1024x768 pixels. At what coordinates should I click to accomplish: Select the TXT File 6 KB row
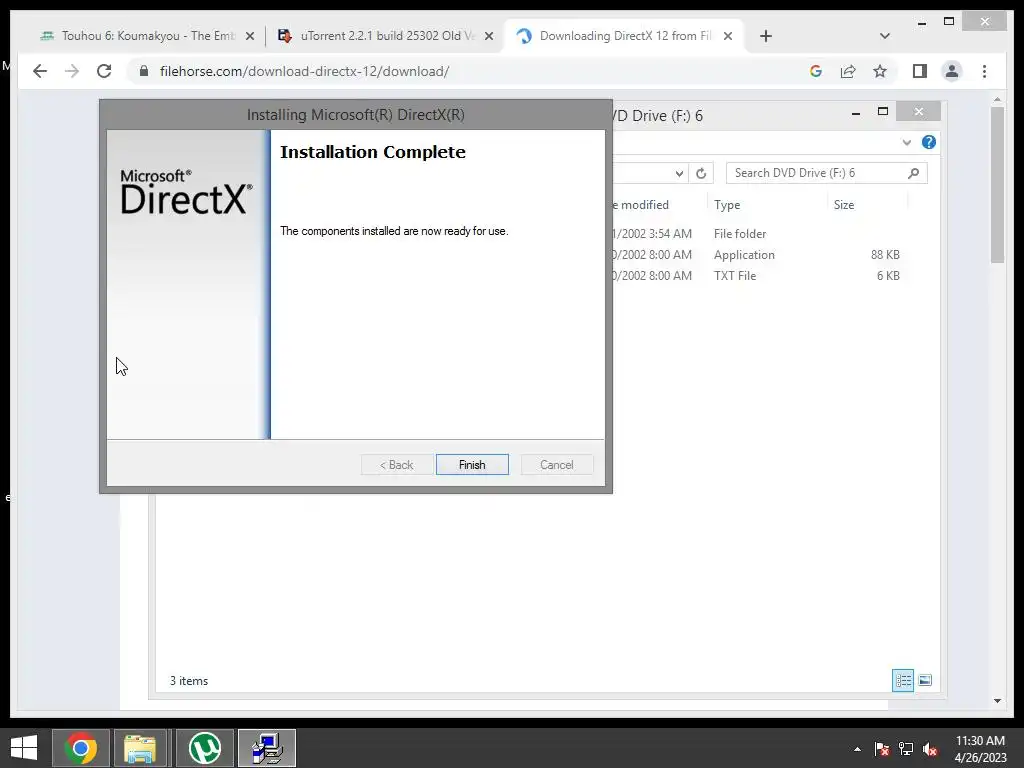(758, 276)
